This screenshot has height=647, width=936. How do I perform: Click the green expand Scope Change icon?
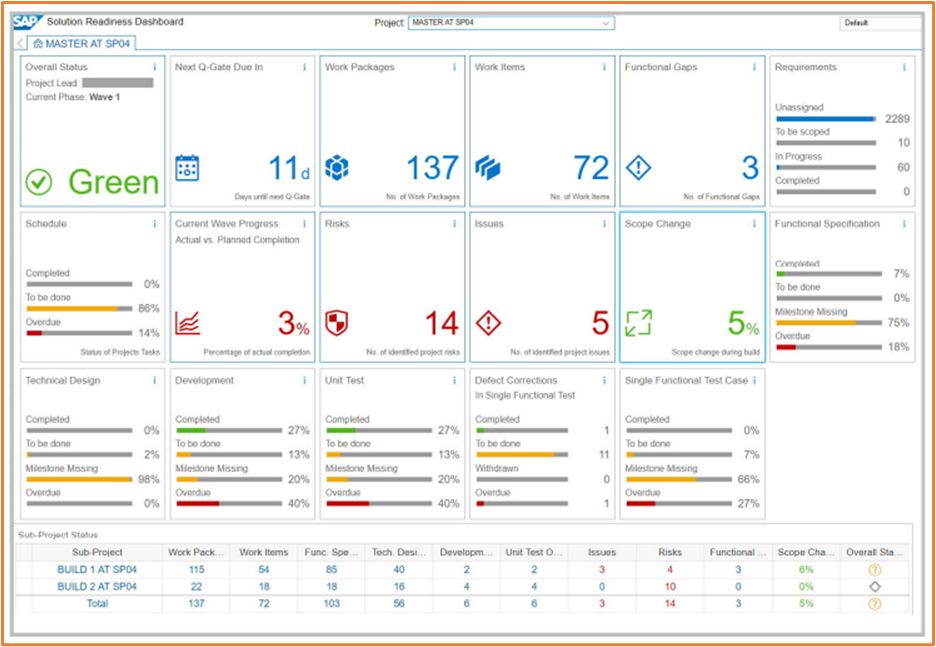pyautogui.click(x=638, y=324)
